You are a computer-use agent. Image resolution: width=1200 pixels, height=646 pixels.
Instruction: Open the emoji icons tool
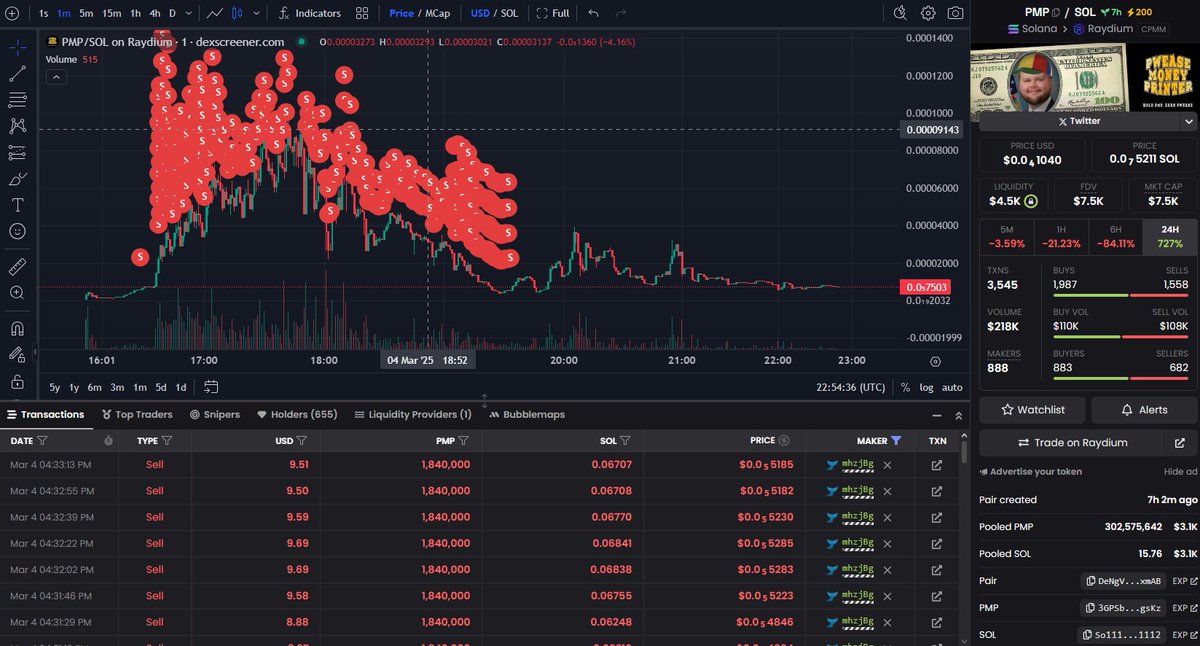(17, 231)
